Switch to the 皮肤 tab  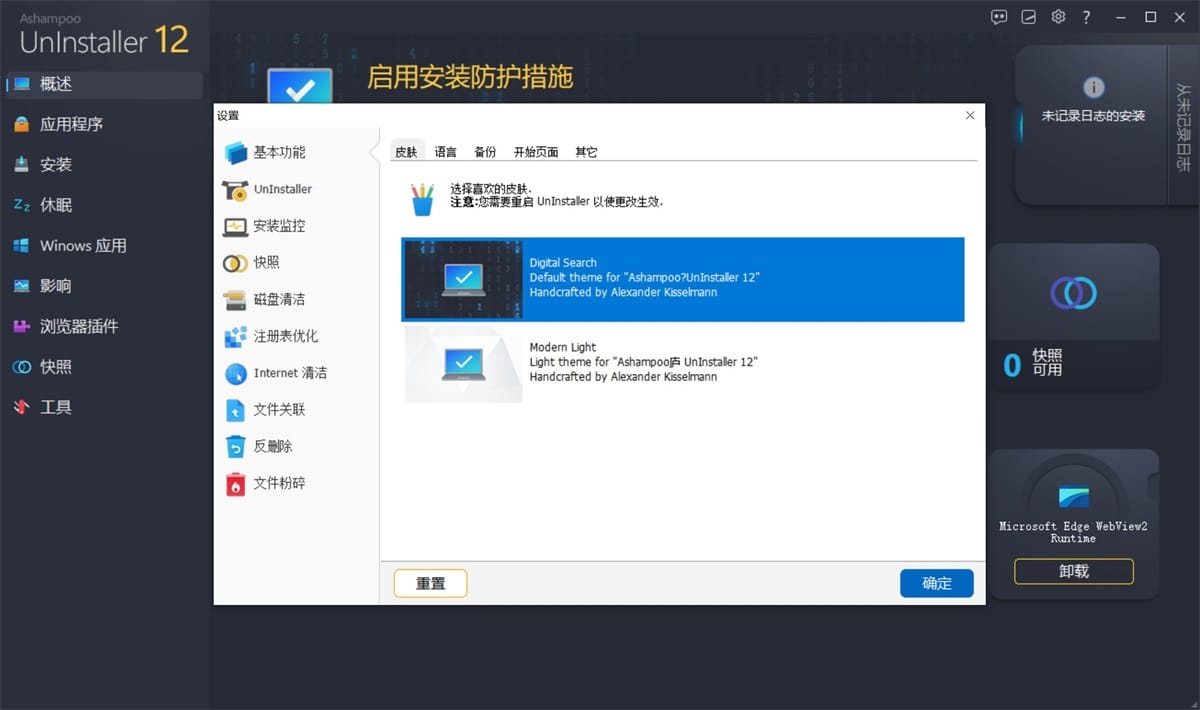pyautogui.click(x=406, y=152)
